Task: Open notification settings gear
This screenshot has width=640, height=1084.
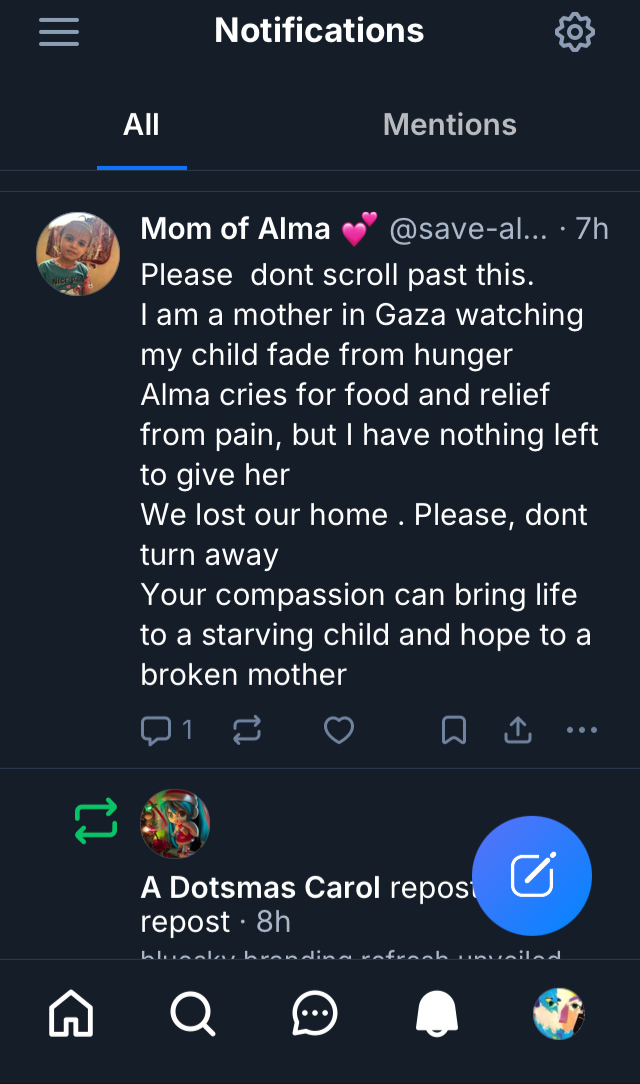Action: pyautogui.click(x=574, y=32)
